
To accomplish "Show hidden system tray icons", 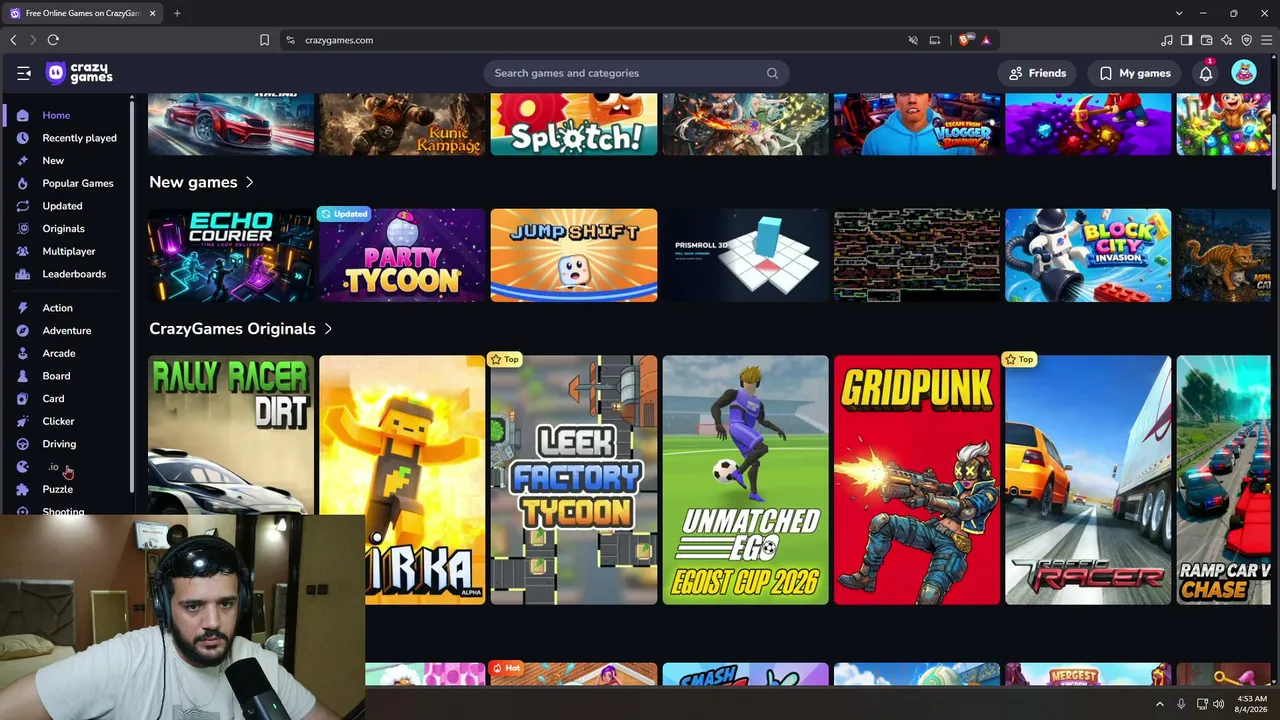I will (1160, 704).
